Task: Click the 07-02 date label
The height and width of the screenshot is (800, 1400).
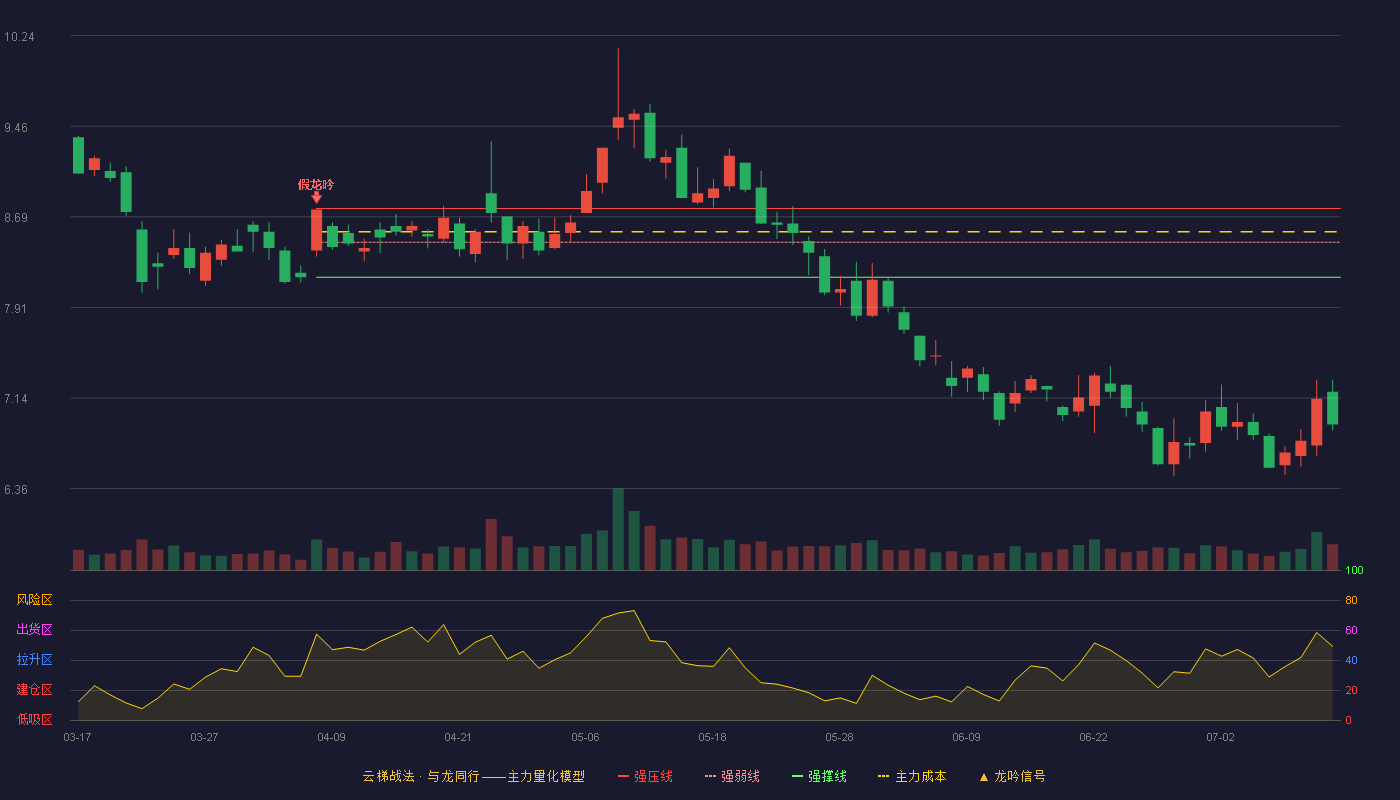Action: click(1220, 737)
